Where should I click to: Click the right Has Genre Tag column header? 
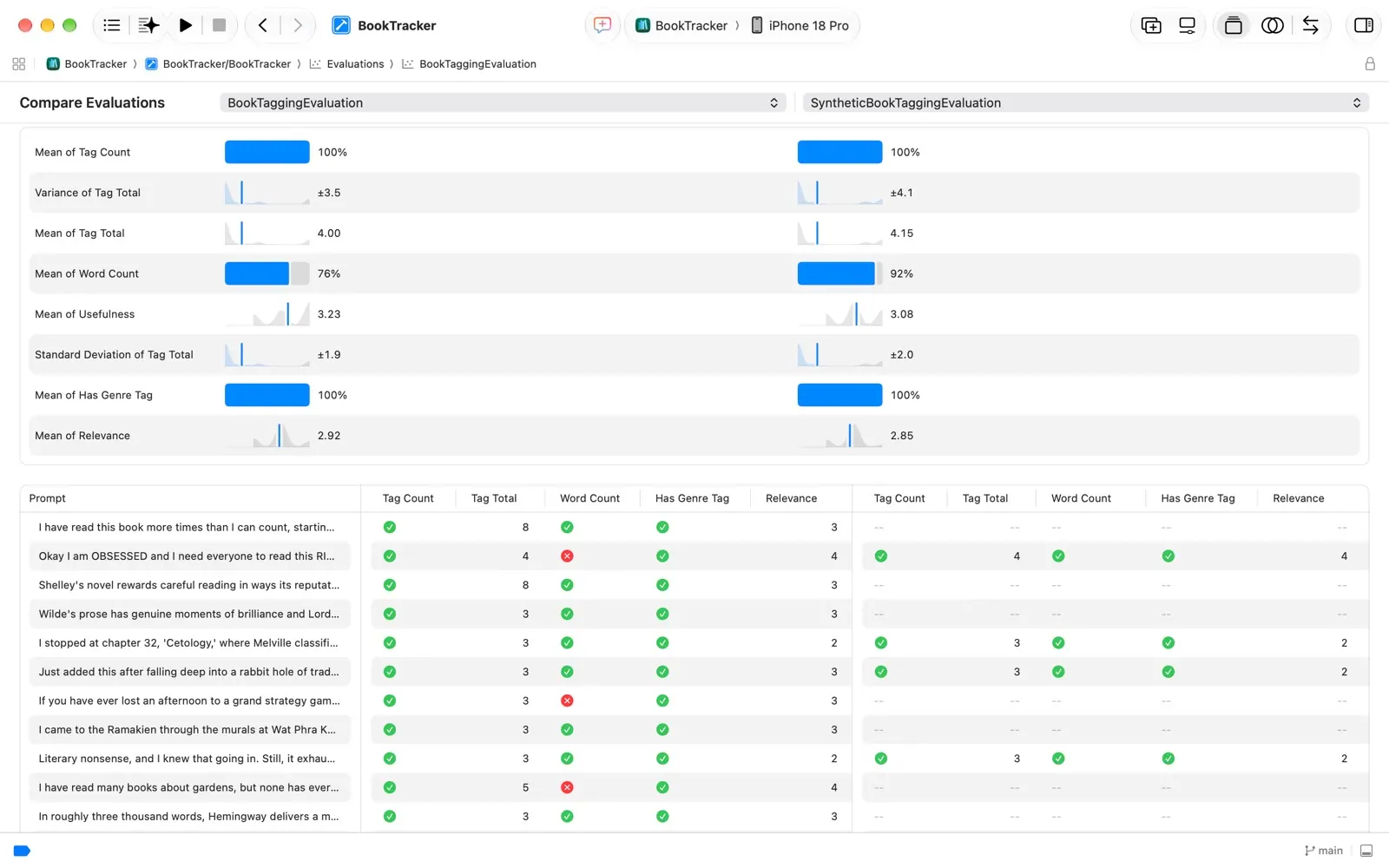coord(1198,498)
